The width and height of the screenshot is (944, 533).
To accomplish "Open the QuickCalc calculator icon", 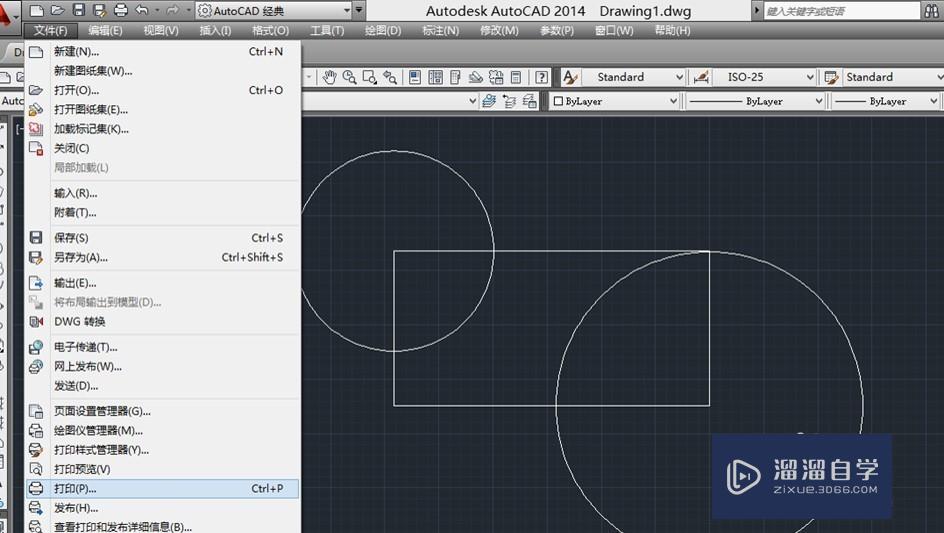I will [x=516, y=77].
